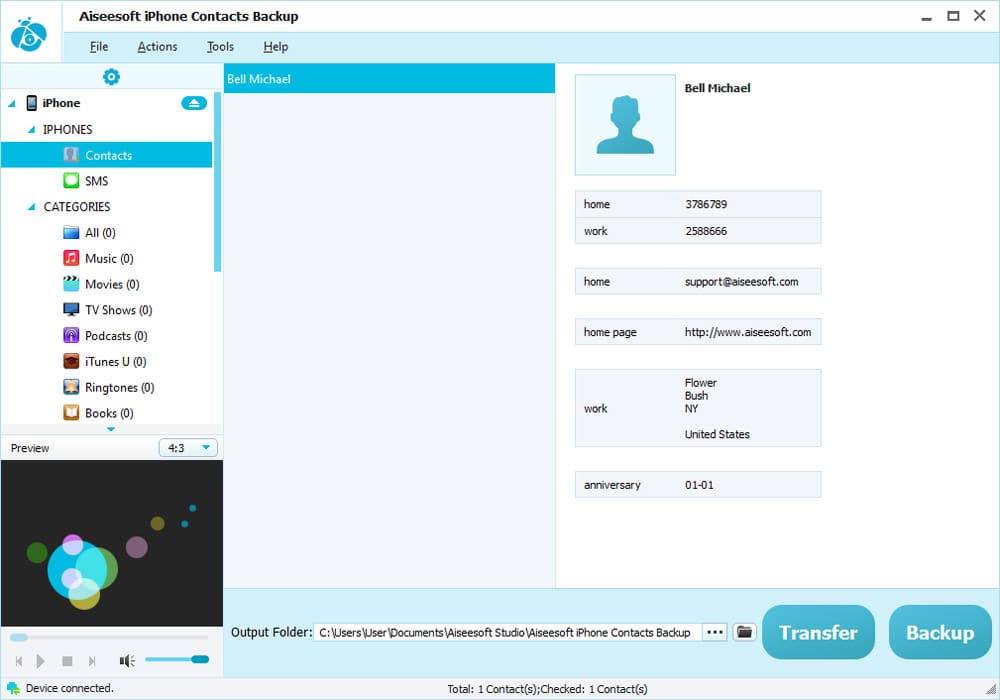Open the Tools menu
The height and width of the screenshot is (700, 1000).
220,46
